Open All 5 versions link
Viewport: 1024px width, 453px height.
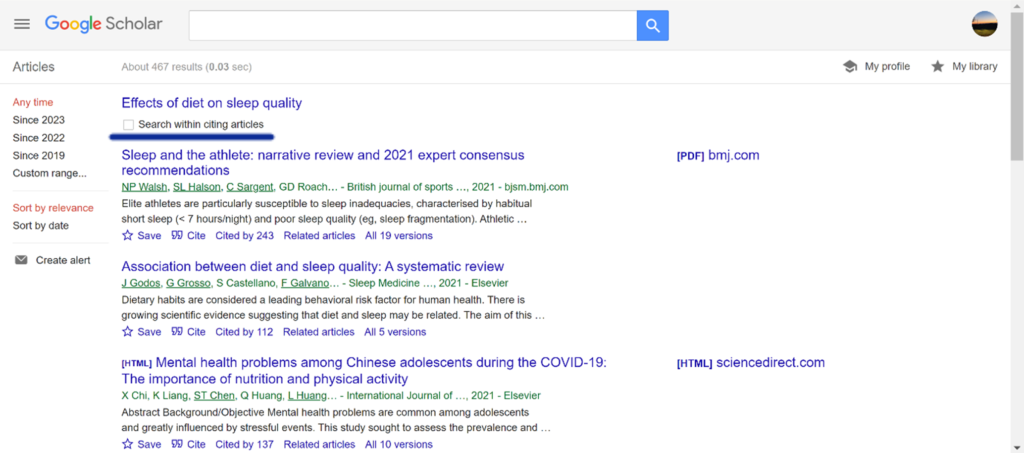pyautogui.click(x=395, y=332)
